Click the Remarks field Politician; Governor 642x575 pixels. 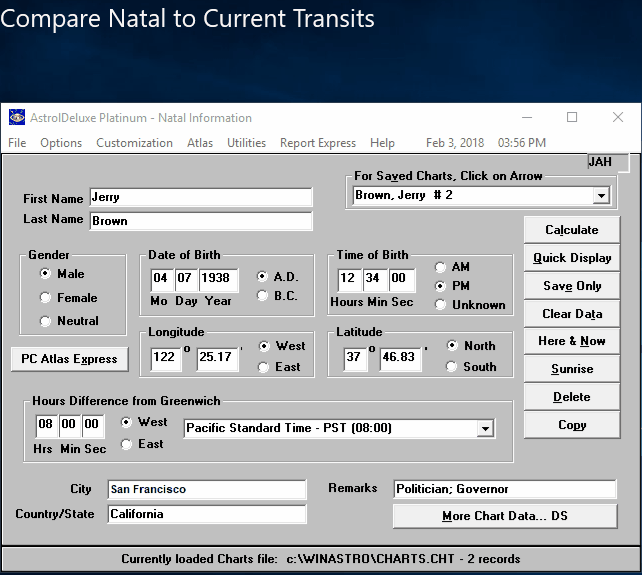[504, 489]
